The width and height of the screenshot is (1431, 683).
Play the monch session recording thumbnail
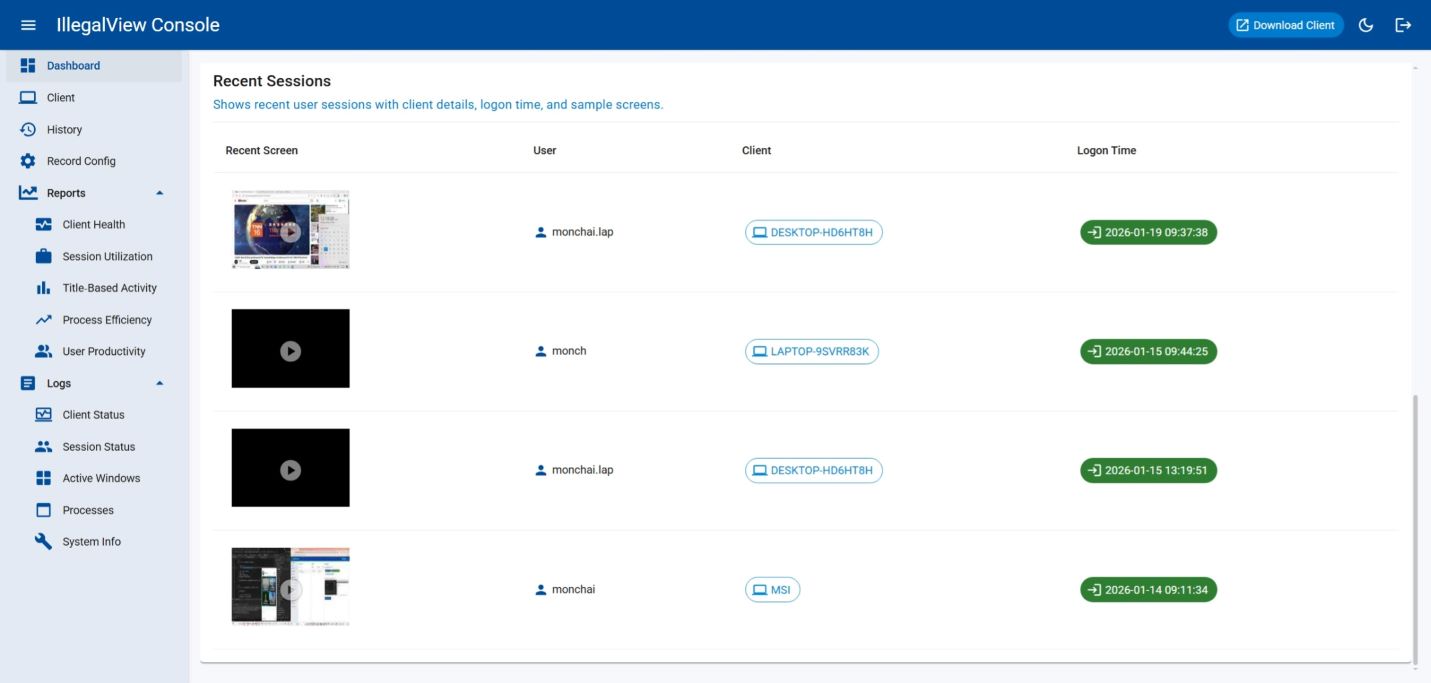coord(290,351)
